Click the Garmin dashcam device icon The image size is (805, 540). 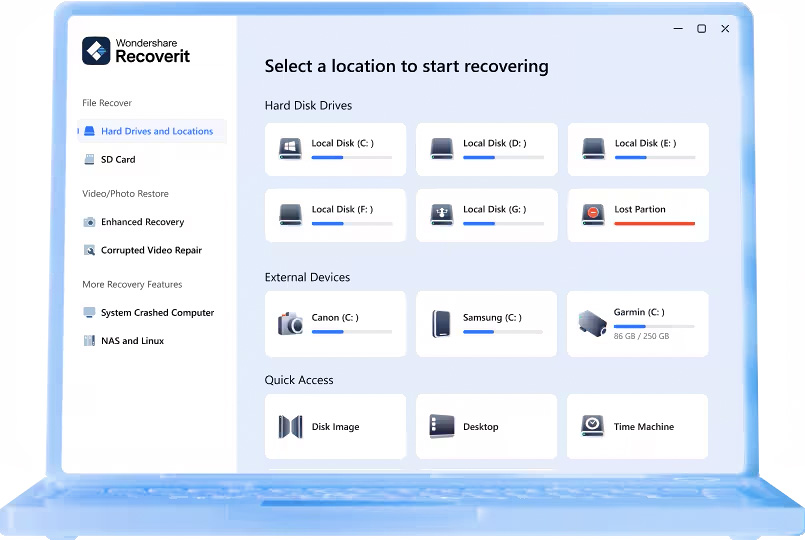pyautogui.click(x=592, y=323)
